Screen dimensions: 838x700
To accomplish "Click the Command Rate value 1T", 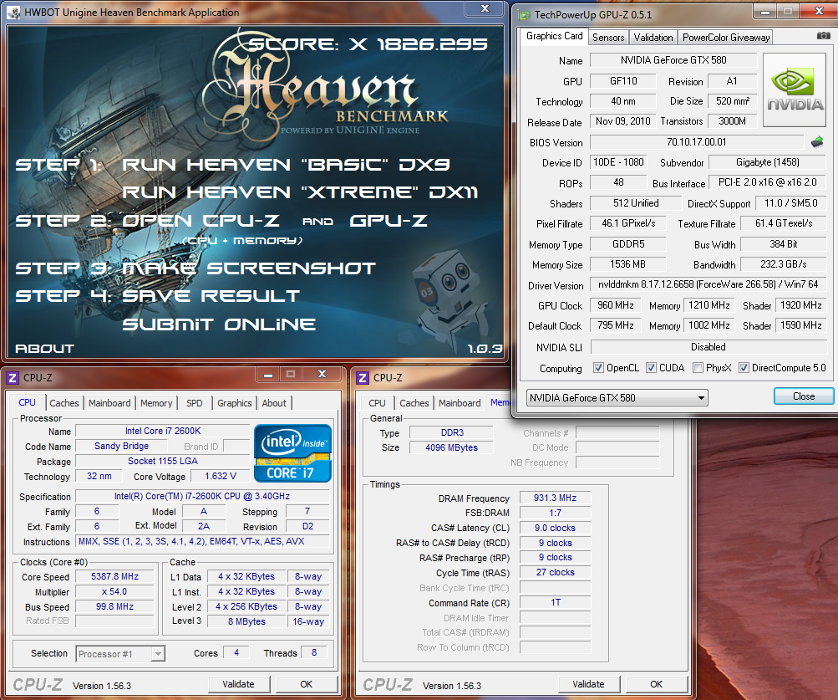I will click(555, 603).
